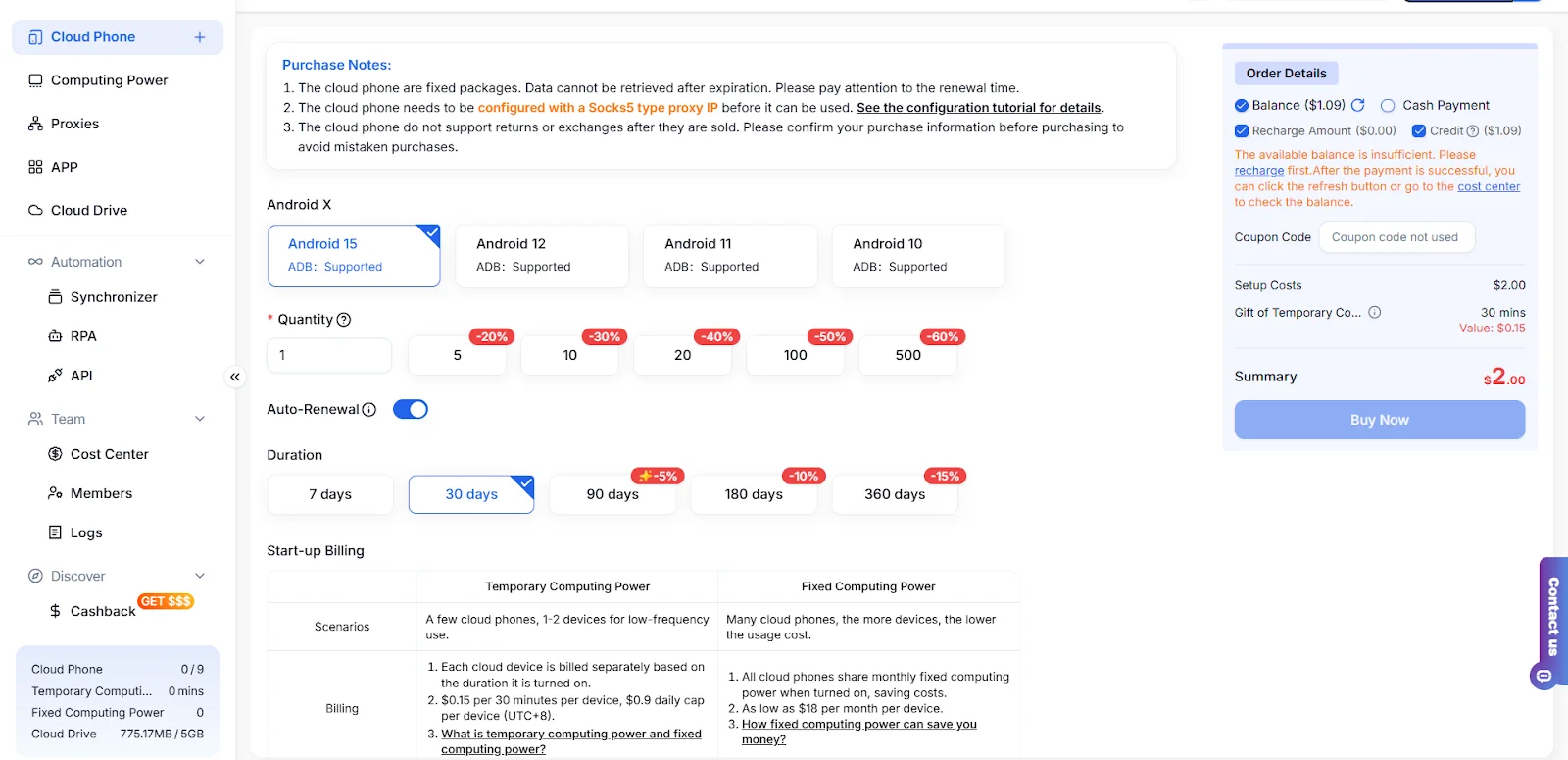Screen dimensions: 1568x760
Task: Click the info icon next to Gift of Temporary Co...
Action: coord(1375,313)
